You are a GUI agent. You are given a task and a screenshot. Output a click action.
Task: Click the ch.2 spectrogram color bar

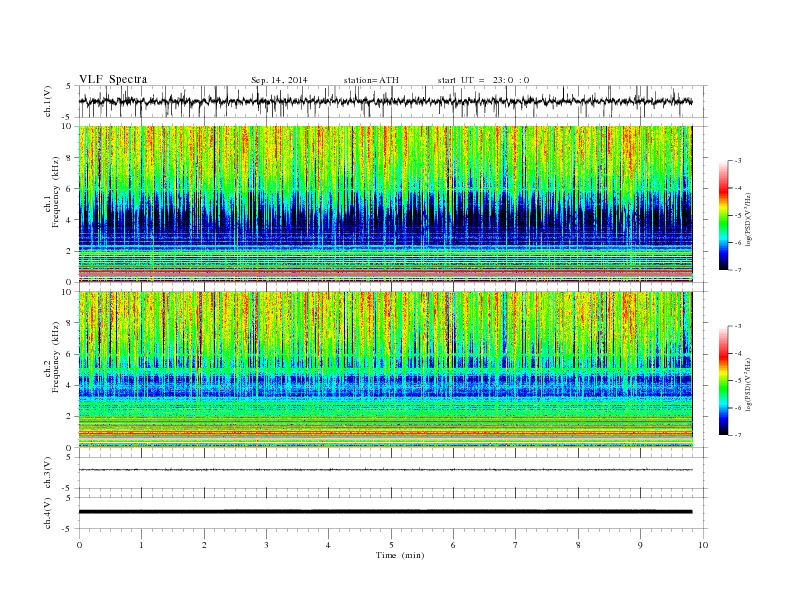[724, 381]
